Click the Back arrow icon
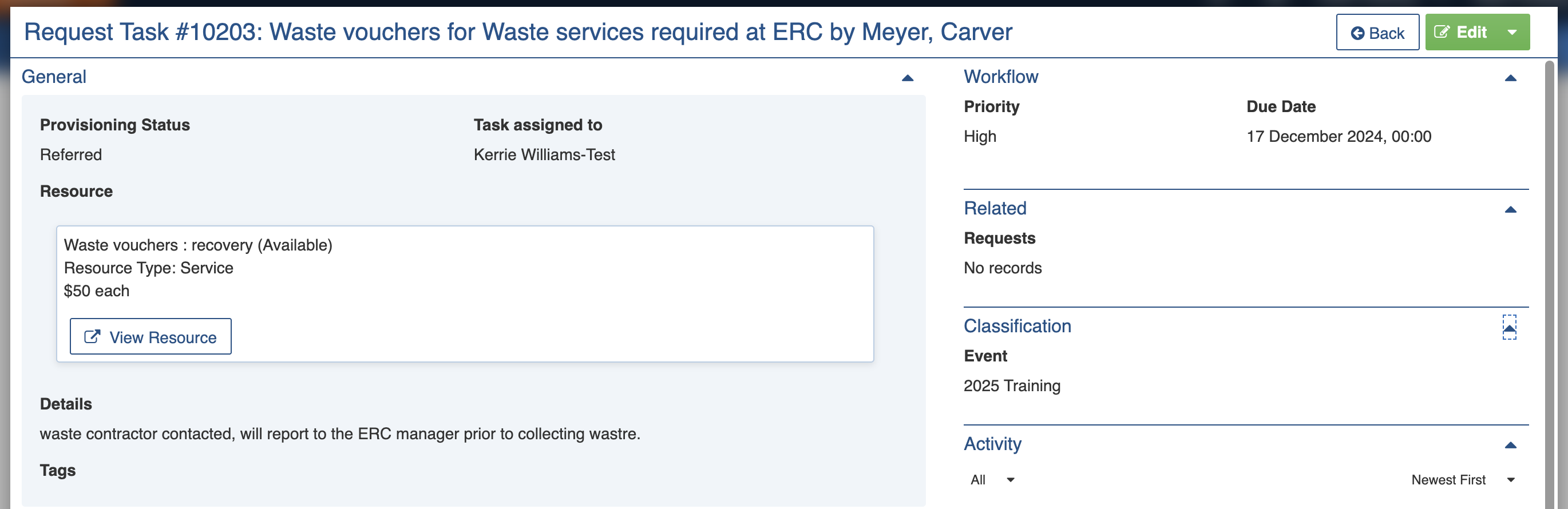Viewport: 1568px width, 509px height. [x=1357, y=33]
